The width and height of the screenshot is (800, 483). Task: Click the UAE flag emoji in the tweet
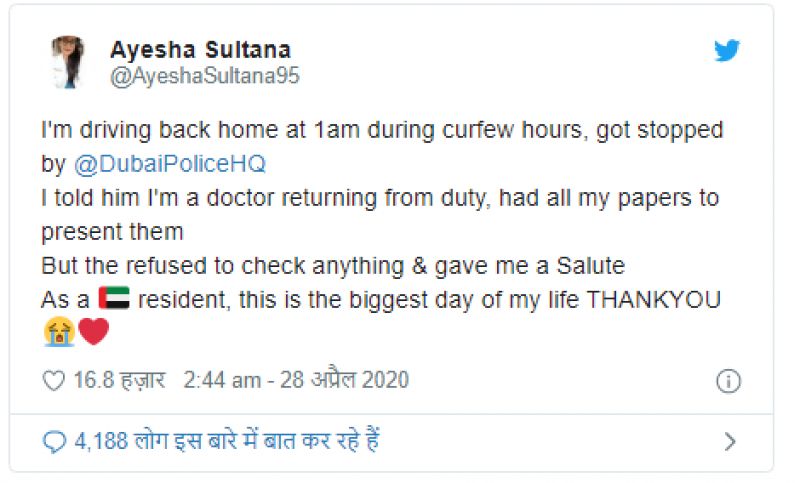pyautogui.click(x=115, y=300)
